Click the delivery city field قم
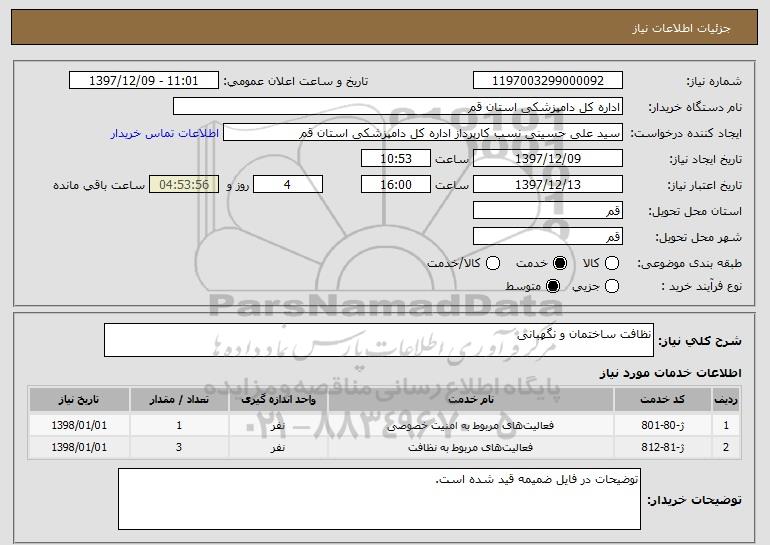This screenshot has width=770, height=545. coord(548,237)
